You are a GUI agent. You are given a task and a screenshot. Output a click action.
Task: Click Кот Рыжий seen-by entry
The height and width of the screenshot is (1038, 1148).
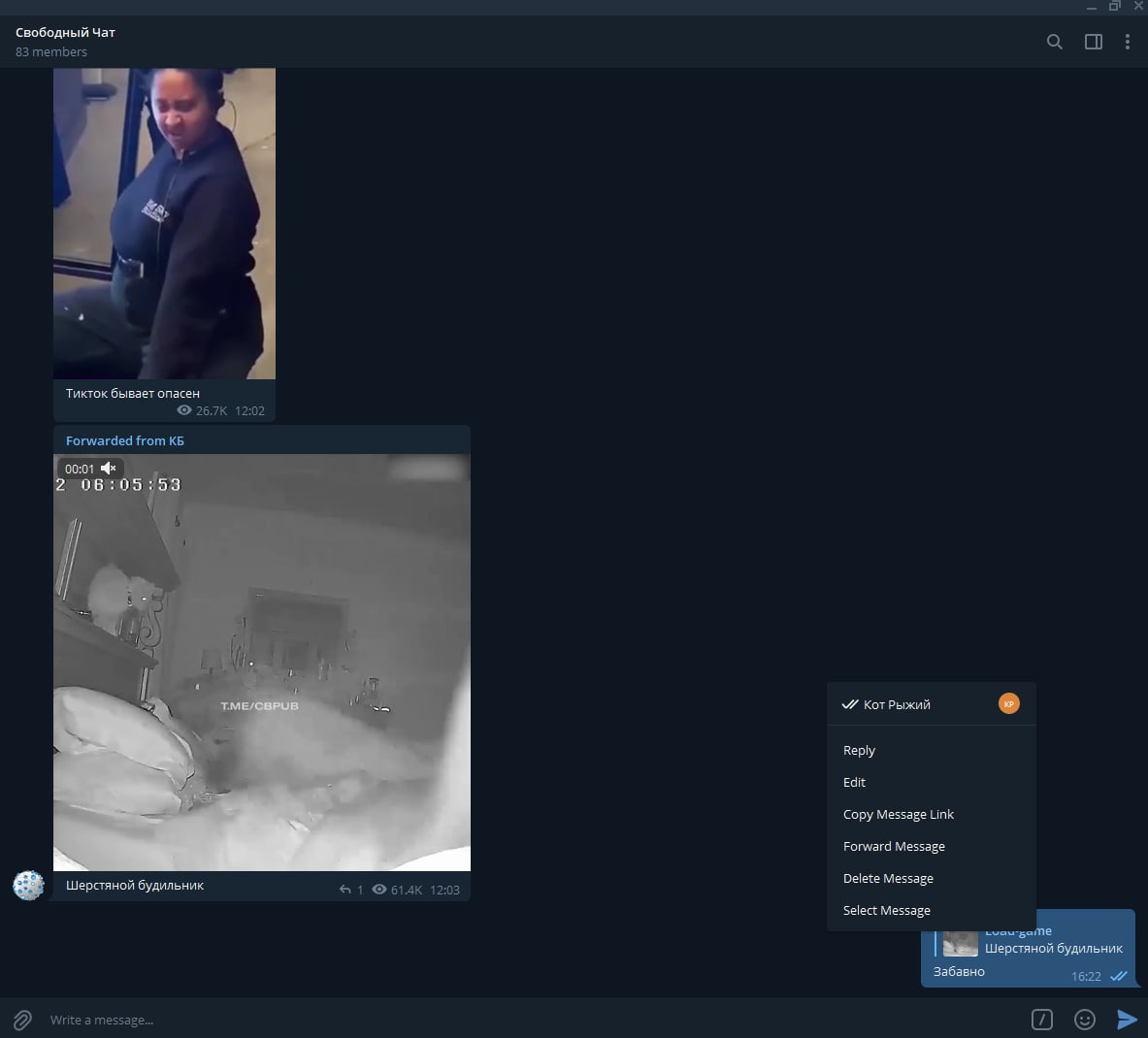coord(932,704)
